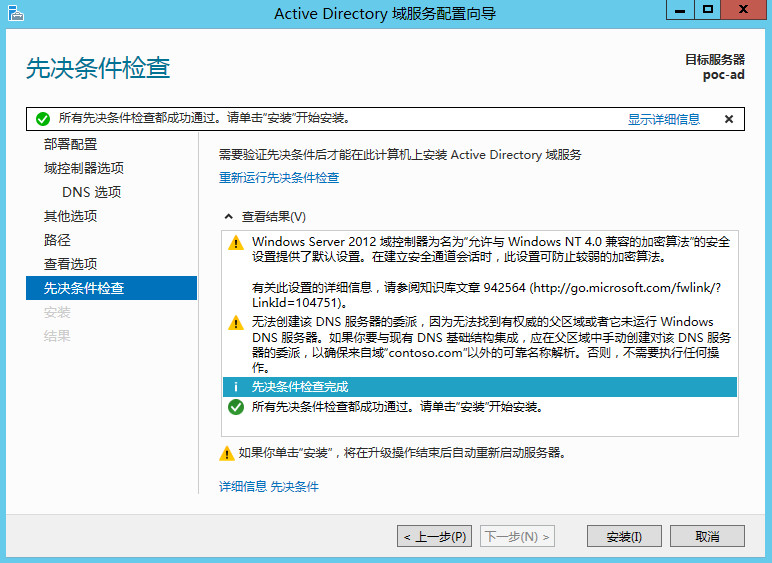Collapse the 查看结果(V) section chevron

[x=228, y=217]
